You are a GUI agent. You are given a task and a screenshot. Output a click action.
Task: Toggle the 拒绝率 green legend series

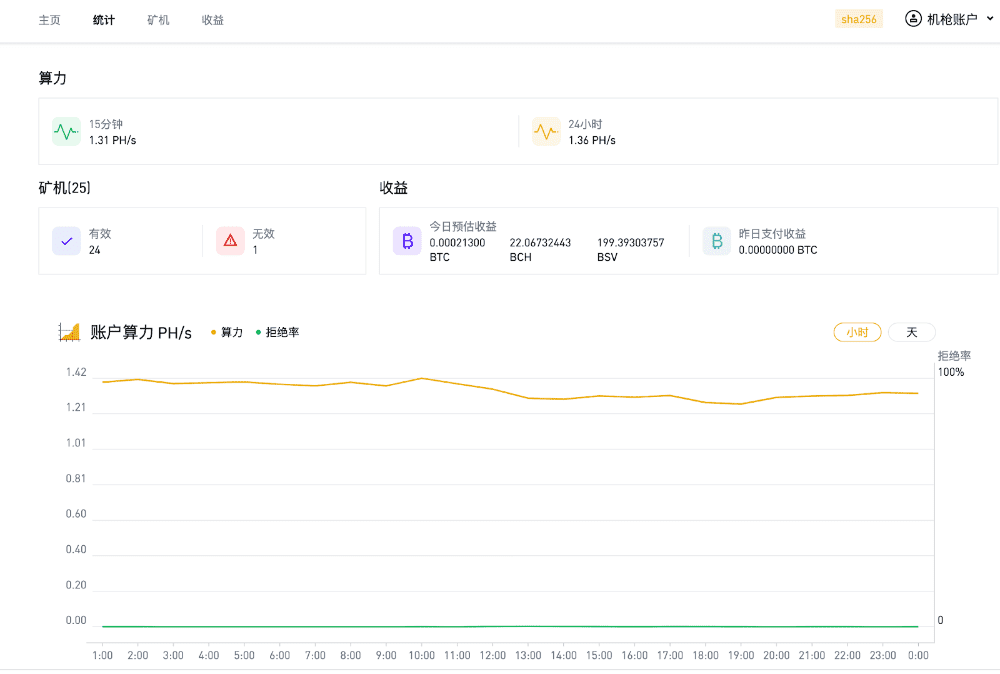coord(277,332)
